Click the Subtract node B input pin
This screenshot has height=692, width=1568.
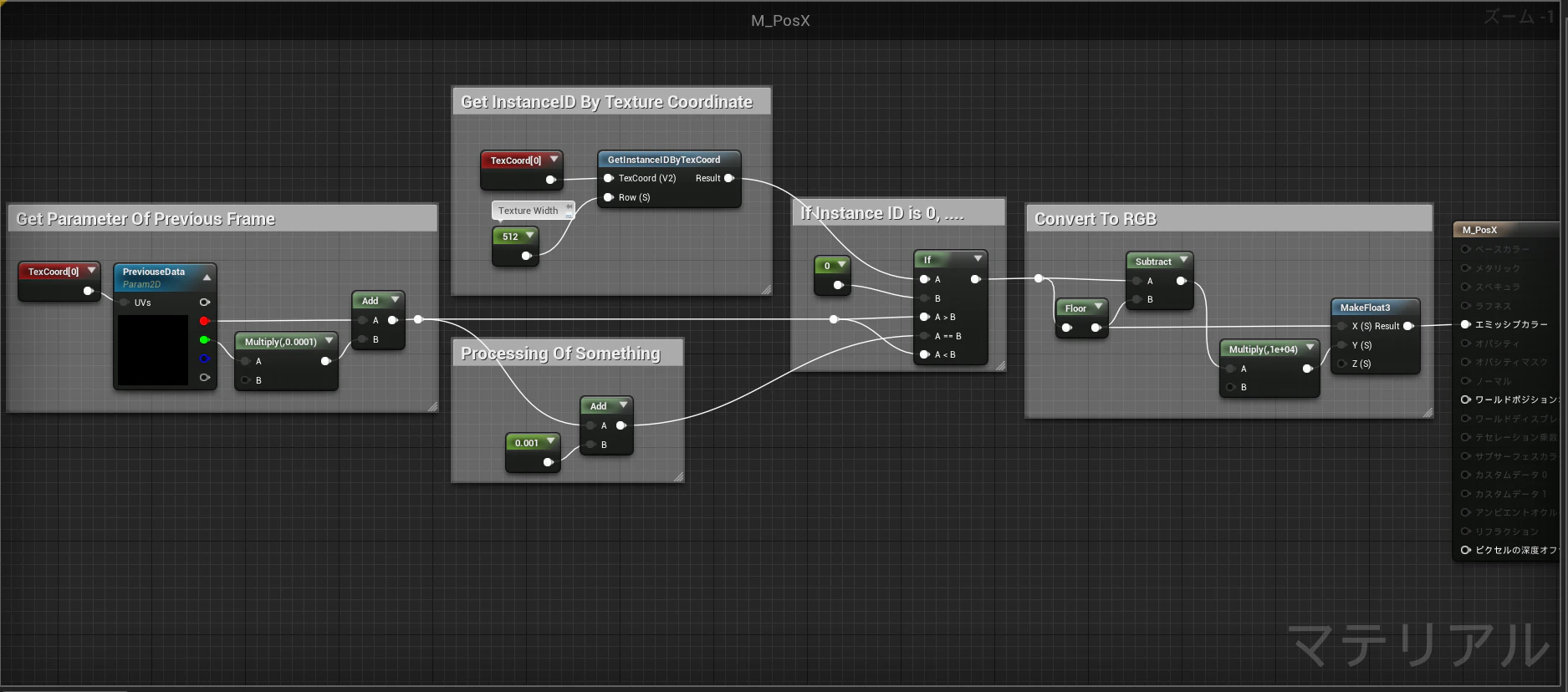pos(1137,299)
